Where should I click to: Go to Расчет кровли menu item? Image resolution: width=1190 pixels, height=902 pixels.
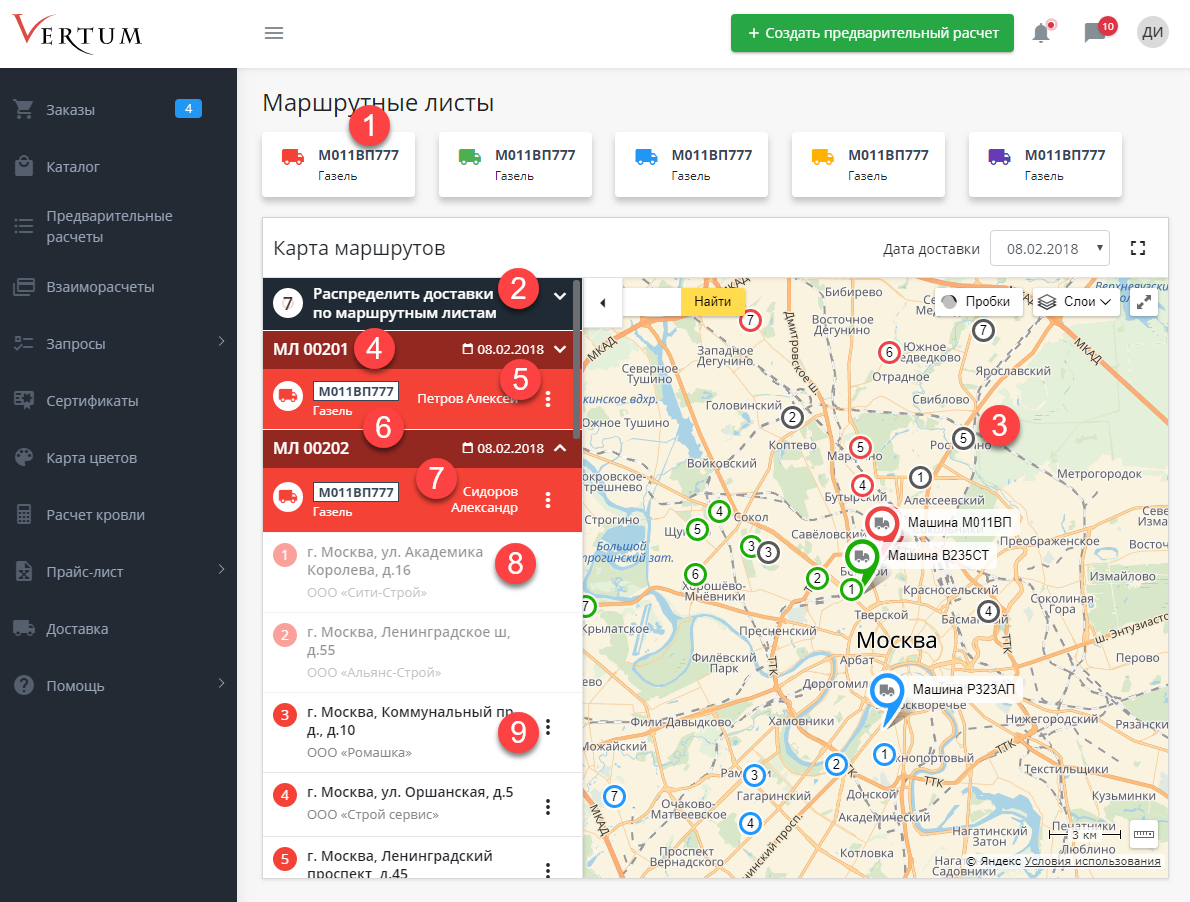[x=95, y=515]
